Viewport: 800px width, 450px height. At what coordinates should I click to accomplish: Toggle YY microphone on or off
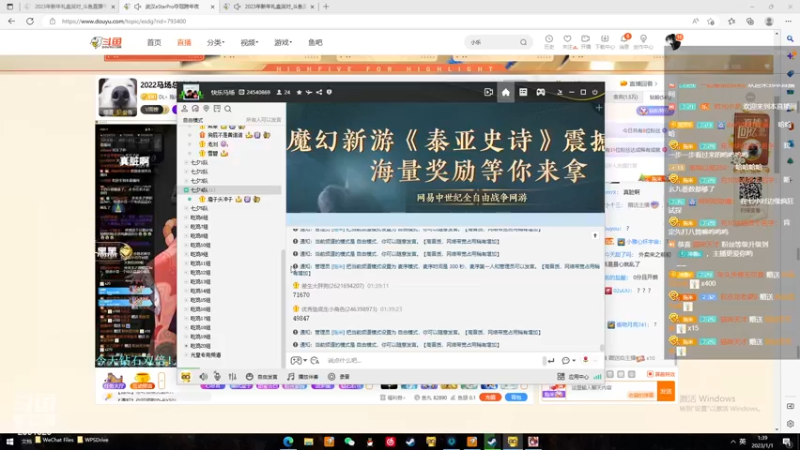point(217,377)
